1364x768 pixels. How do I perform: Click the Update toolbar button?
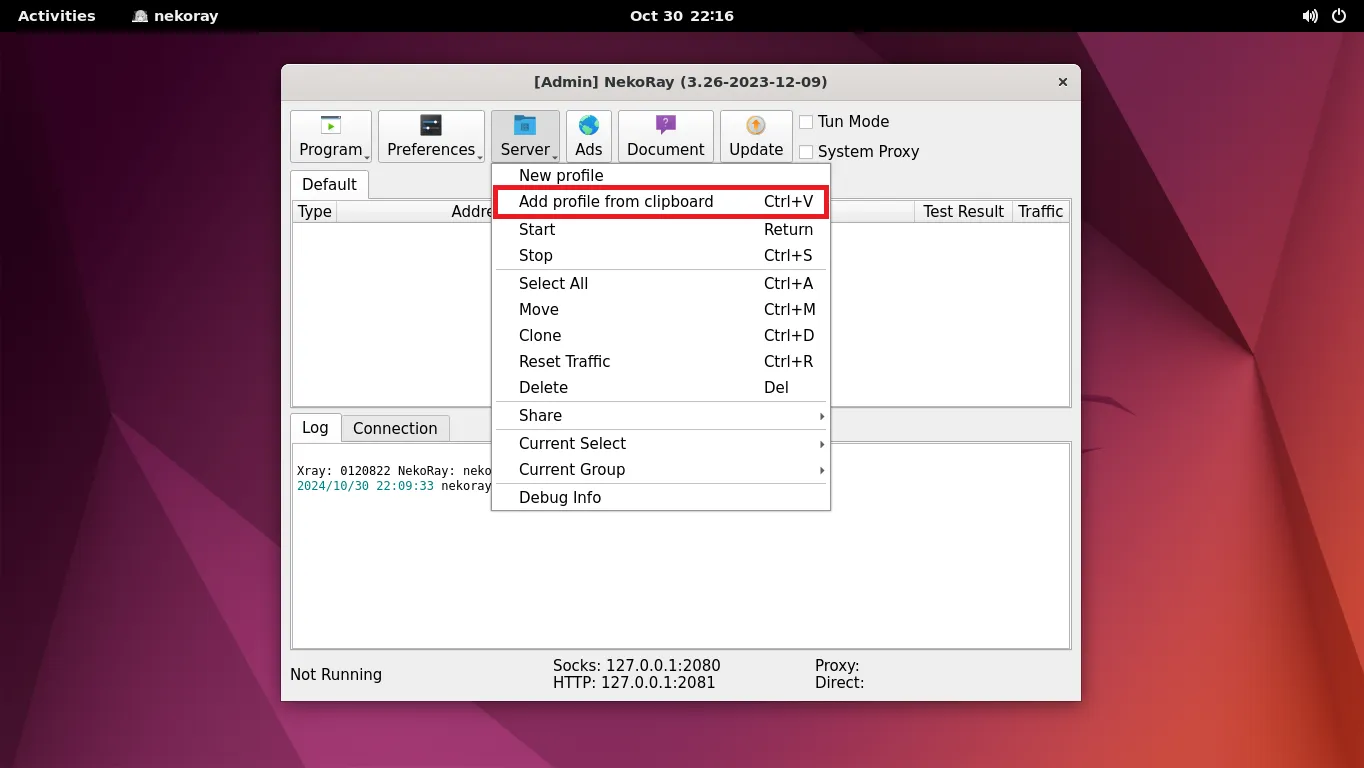[x=756, y=136]
